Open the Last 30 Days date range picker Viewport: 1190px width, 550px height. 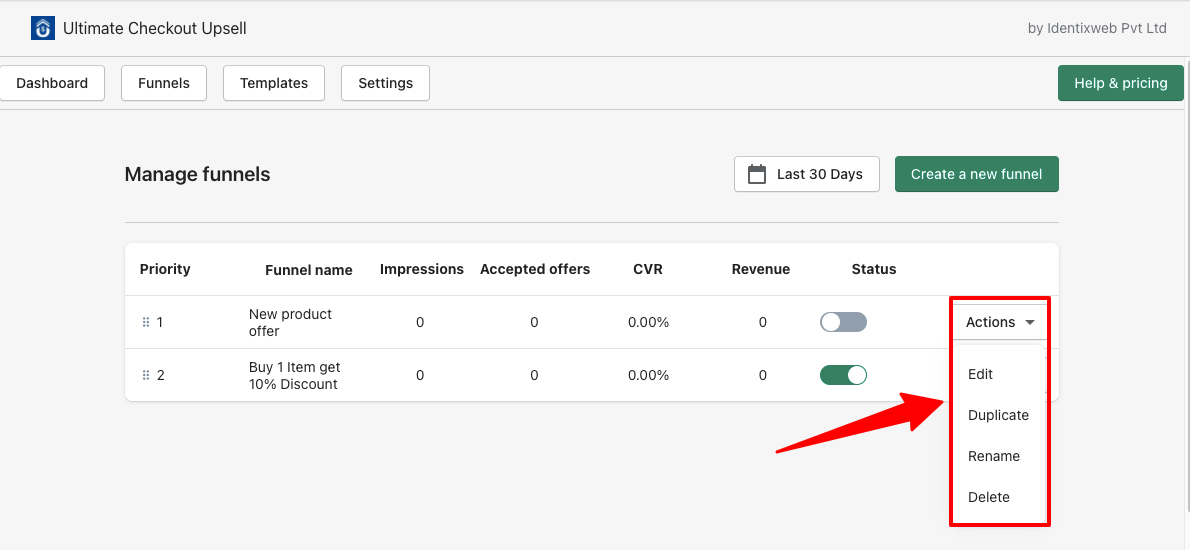[806, 174]
